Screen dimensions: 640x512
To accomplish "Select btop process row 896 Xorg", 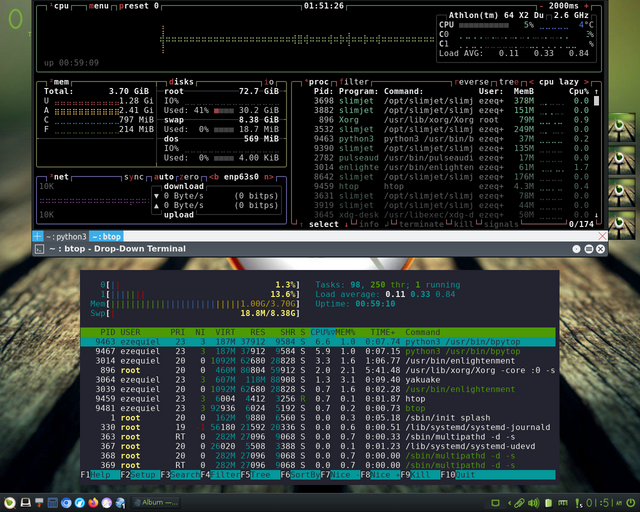I will tap(451, 120).
